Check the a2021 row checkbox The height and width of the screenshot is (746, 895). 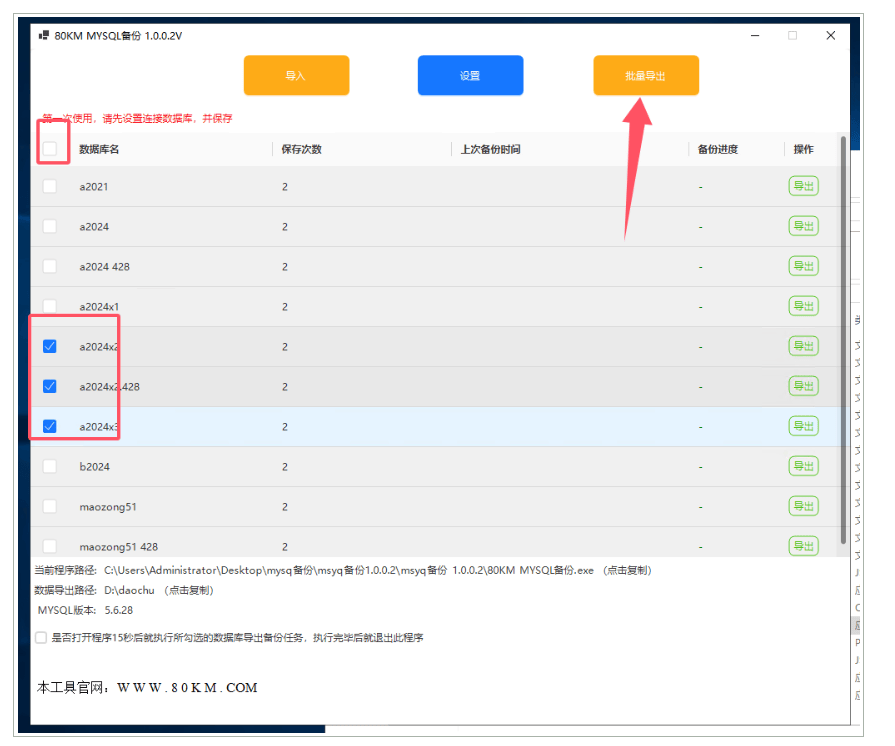pos(50,187)
